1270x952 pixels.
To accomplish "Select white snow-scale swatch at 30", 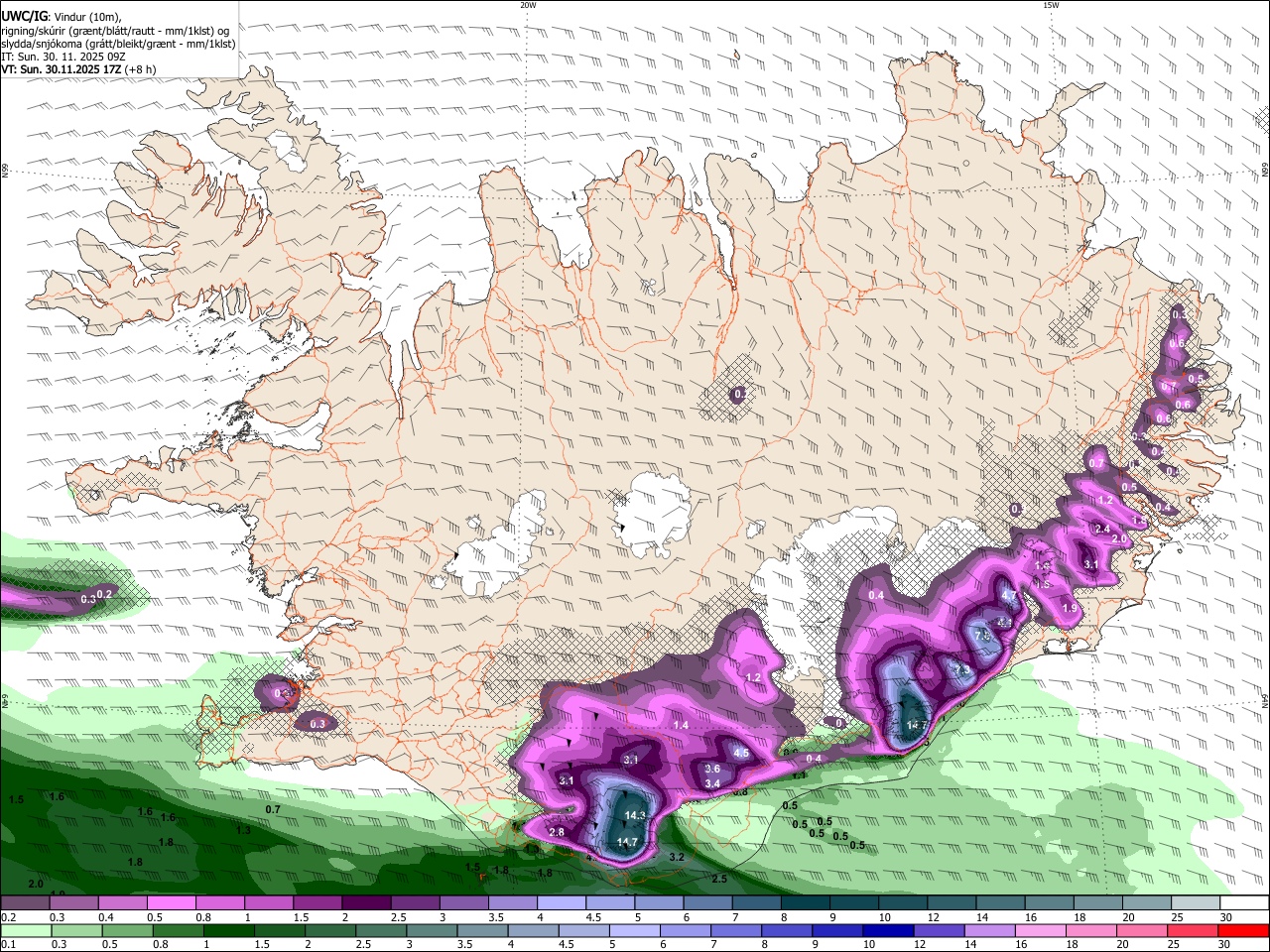I will (x=1246, y=904).
